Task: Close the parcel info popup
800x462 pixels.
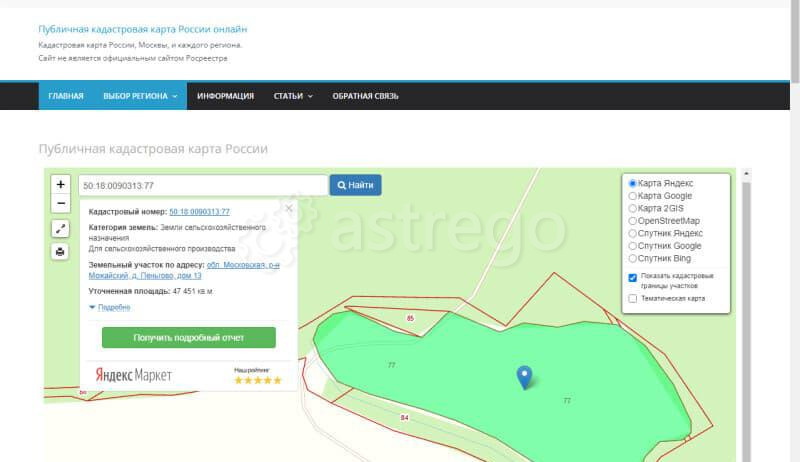Action: pyautogui.click(x=289, y=209)
